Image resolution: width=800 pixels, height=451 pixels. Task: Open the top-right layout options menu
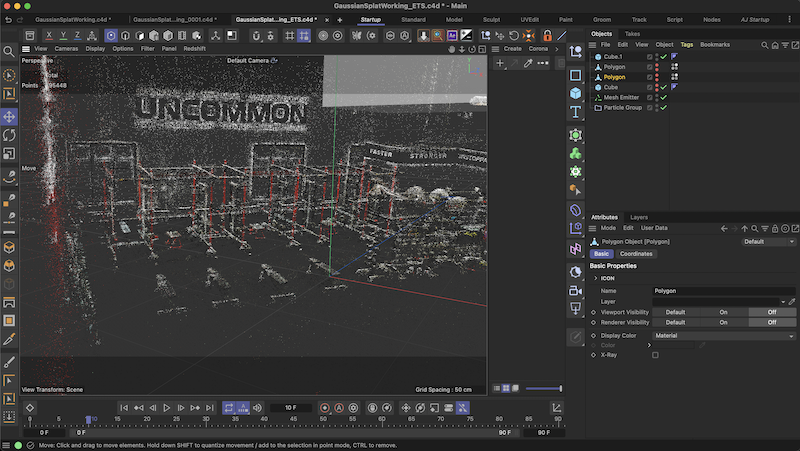790,19
